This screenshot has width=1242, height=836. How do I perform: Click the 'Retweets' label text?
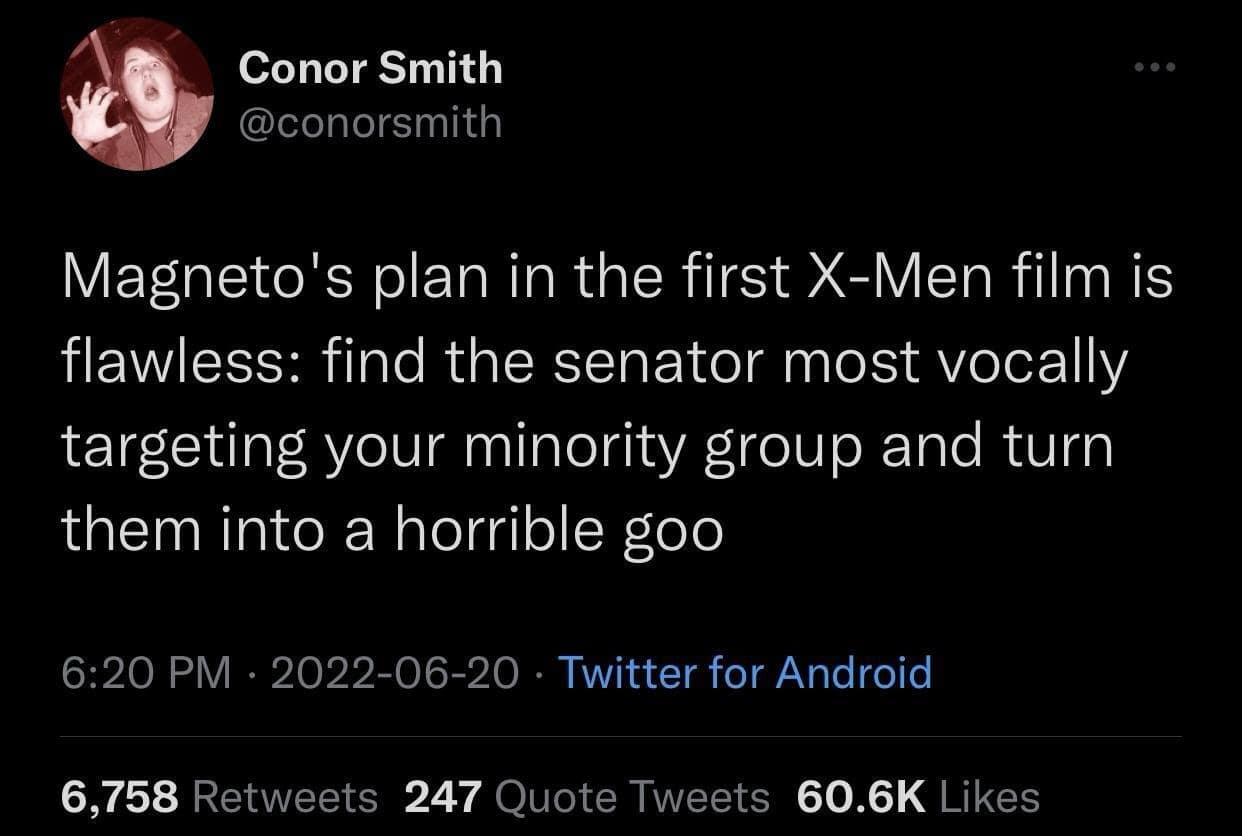pyautogui.click(x=286, y=797)
